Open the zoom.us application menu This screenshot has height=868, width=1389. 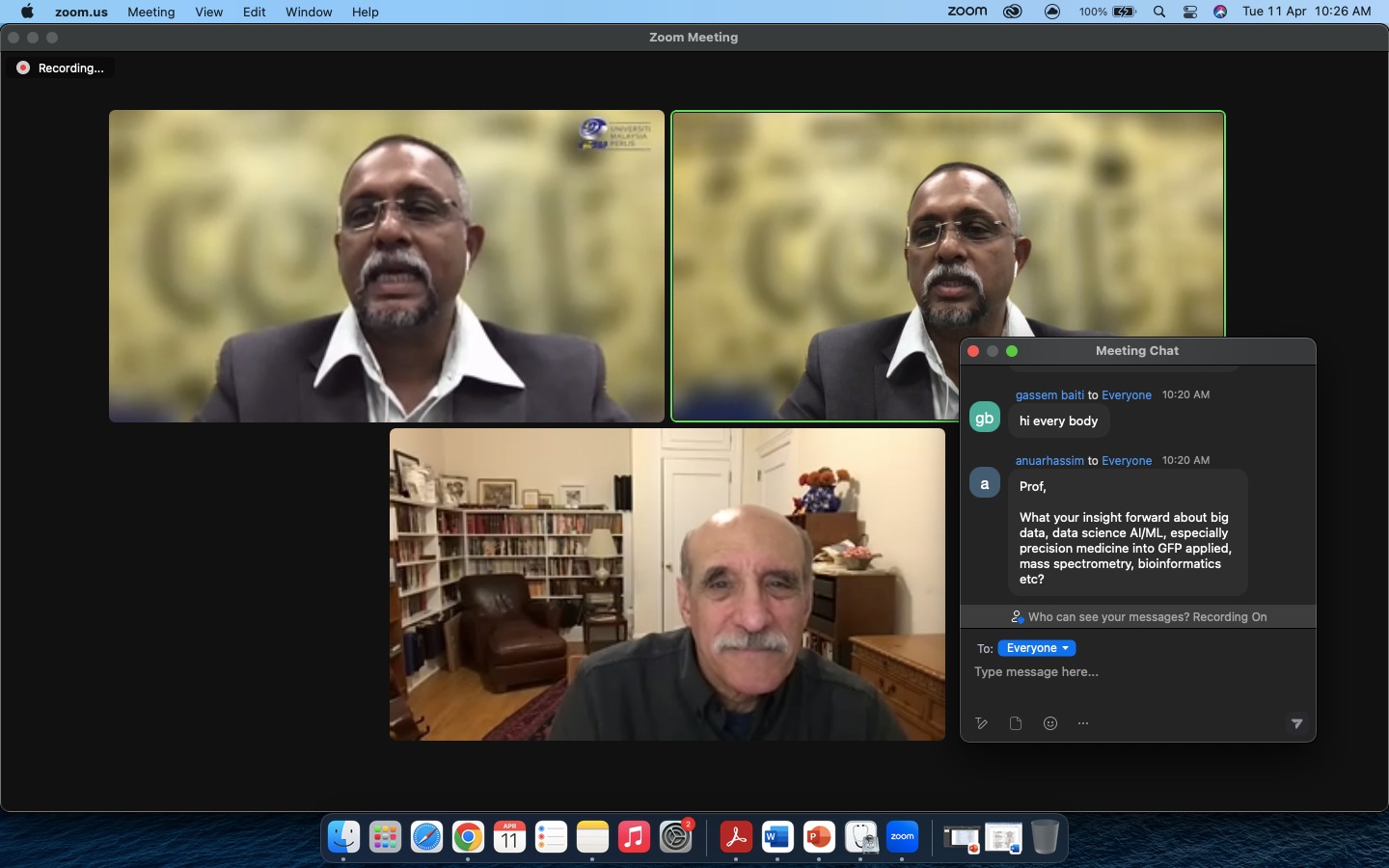[81, 12]
